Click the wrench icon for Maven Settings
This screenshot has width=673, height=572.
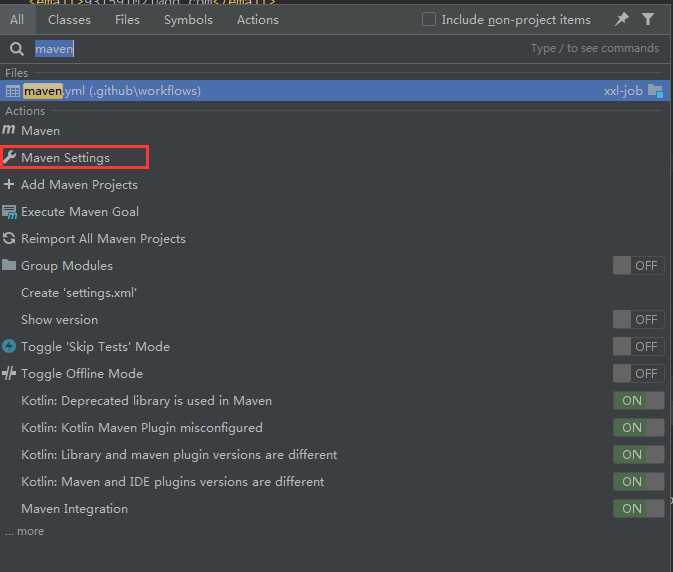(9, 157)
